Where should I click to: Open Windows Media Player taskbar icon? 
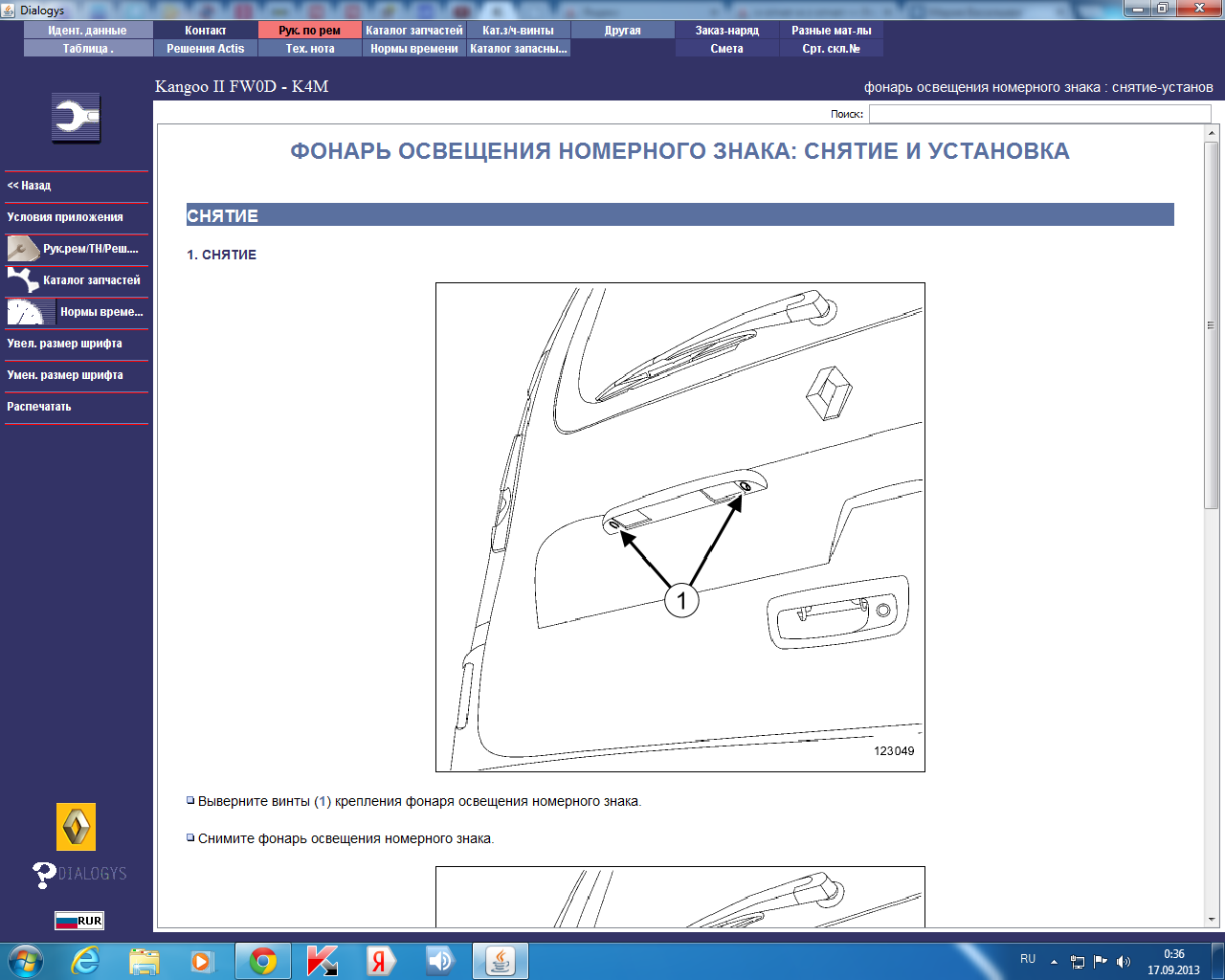202,961
